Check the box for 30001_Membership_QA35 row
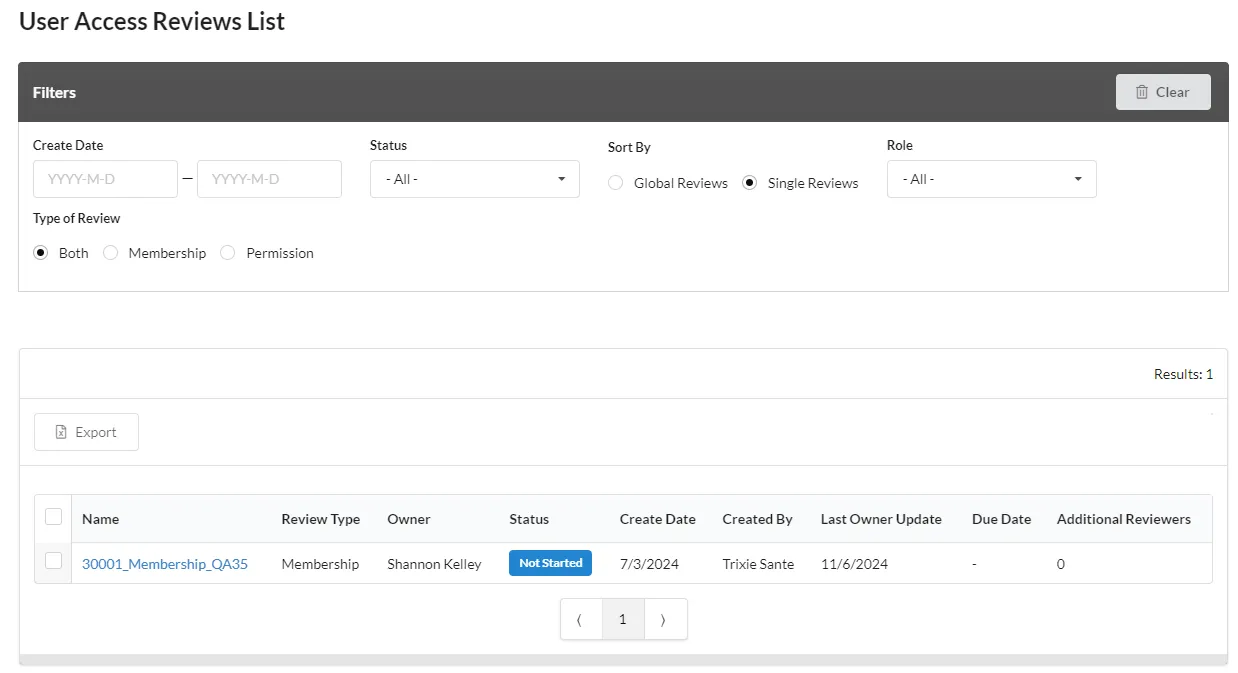This screenshot has height=673, width=1238. tap(54, 561)
